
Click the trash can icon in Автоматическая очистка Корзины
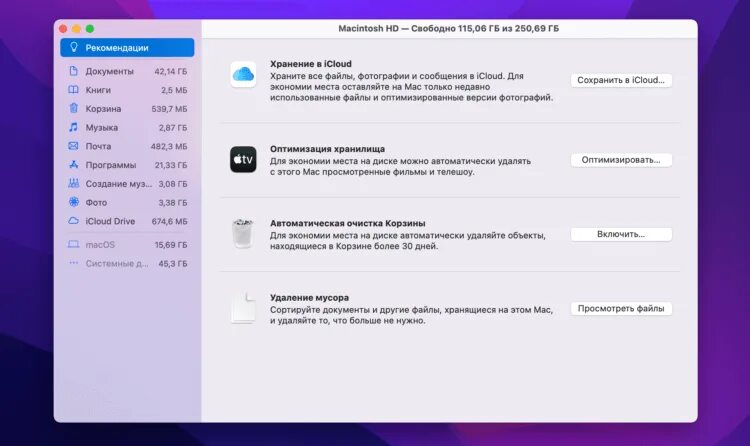pos(243,234)
